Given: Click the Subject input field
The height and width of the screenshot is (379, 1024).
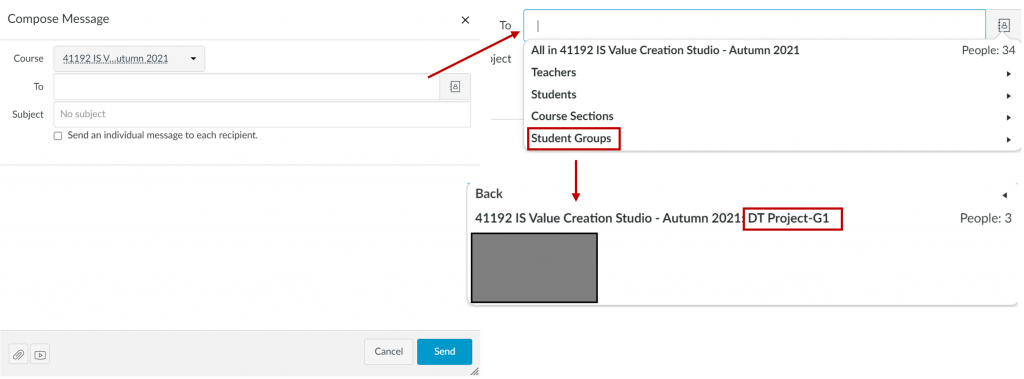Looking at the screenshot, I should coord(262,114).
